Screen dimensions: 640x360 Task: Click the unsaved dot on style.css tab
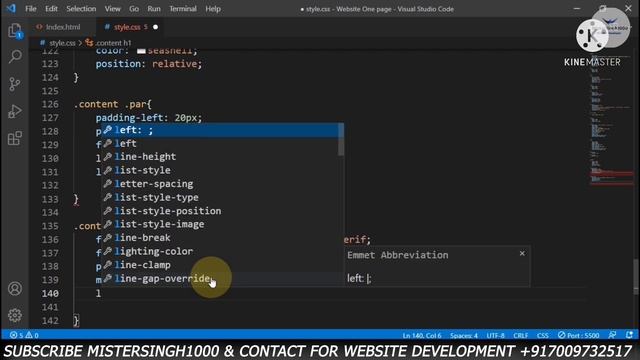(156, 27)
